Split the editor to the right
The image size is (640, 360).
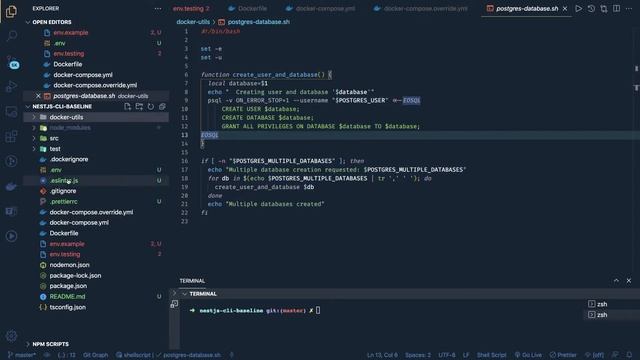[616, 9]
